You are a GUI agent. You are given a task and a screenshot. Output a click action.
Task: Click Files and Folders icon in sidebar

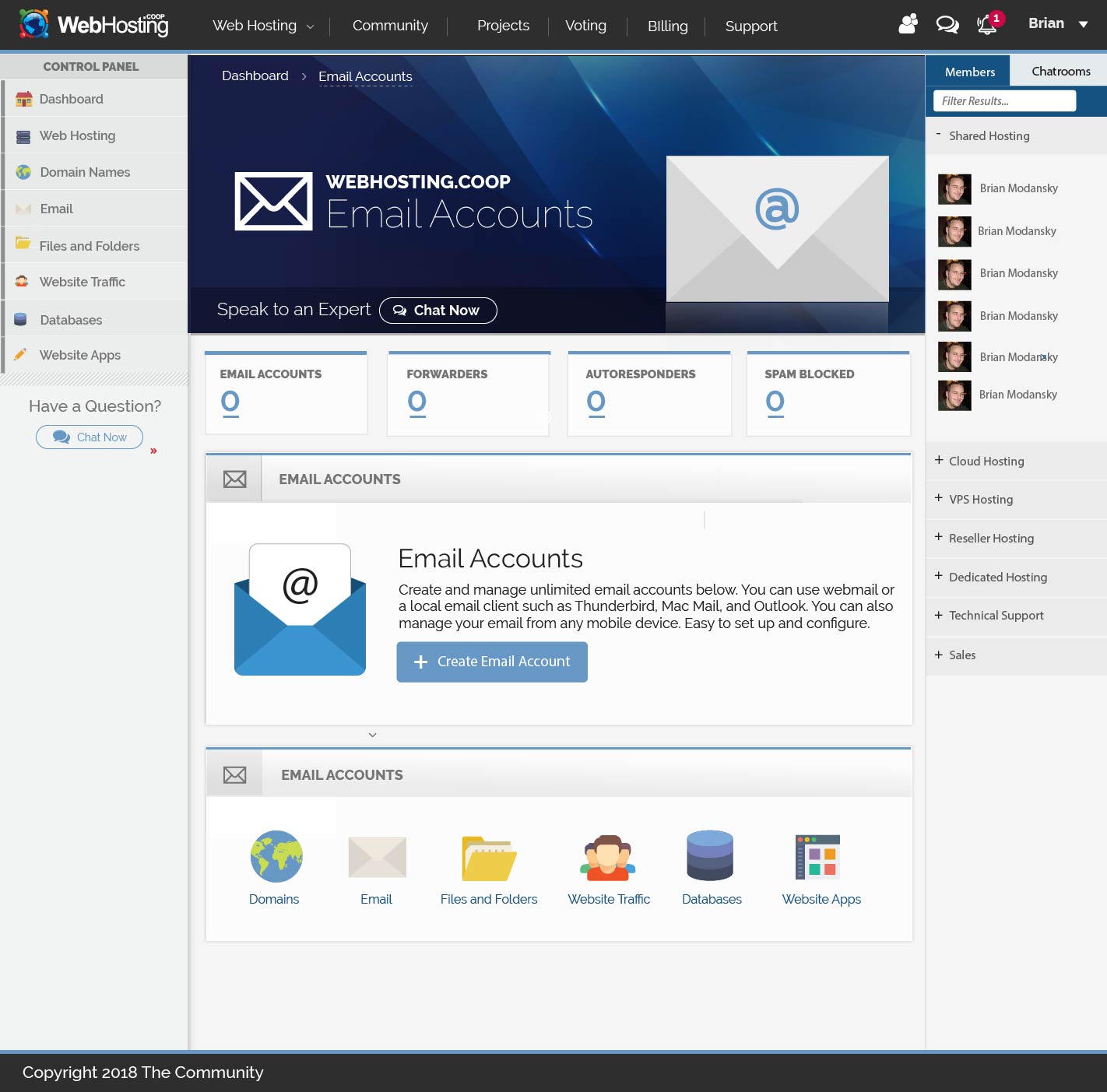tap(23, 244)
